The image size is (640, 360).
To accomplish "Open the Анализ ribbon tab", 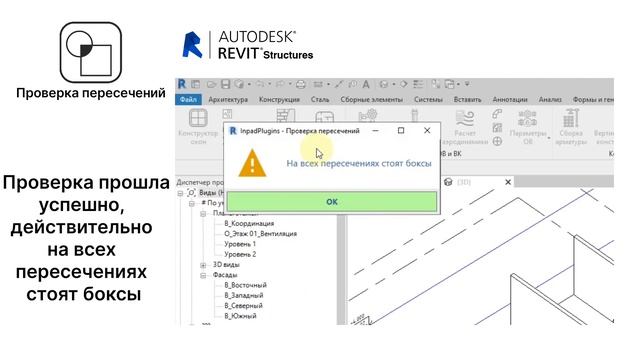I will [x=550, y=99].
